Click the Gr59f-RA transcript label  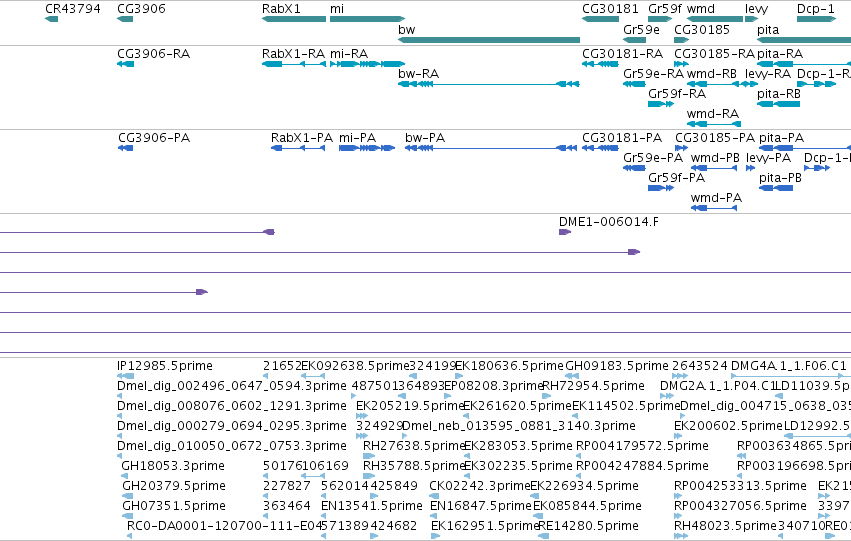tap(677, 94)
